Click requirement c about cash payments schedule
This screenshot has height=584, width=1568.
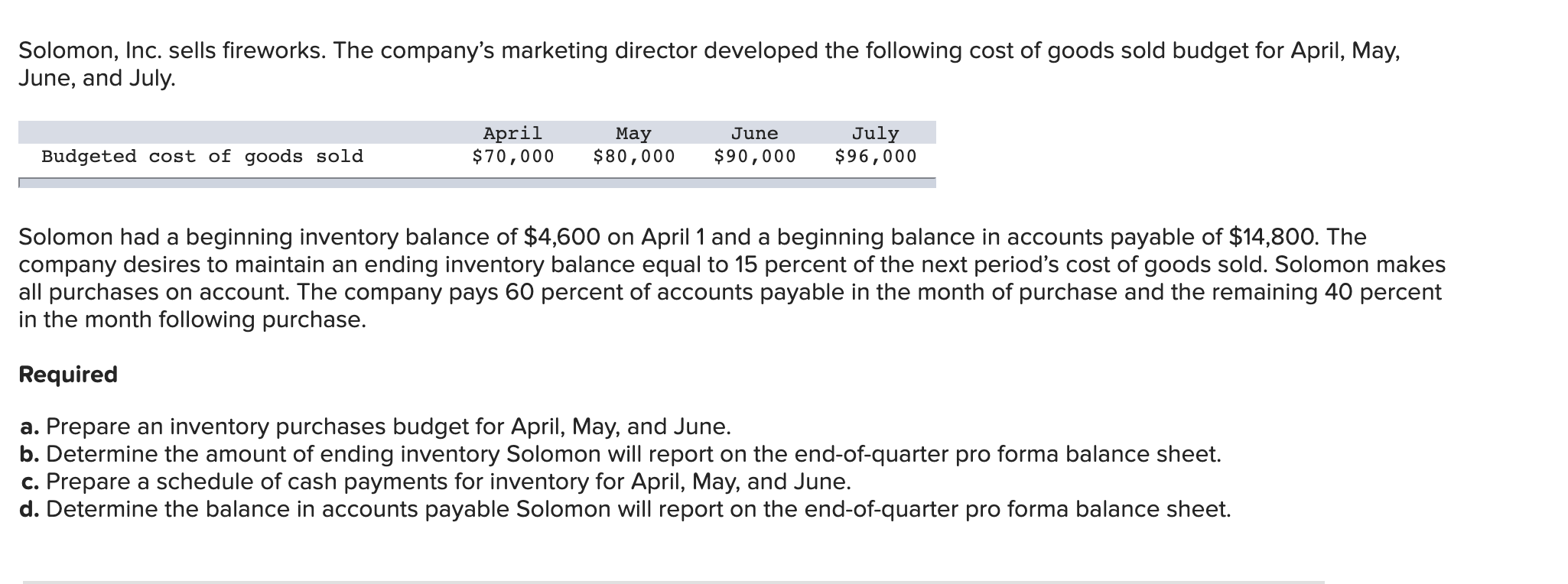coord(434,482)
